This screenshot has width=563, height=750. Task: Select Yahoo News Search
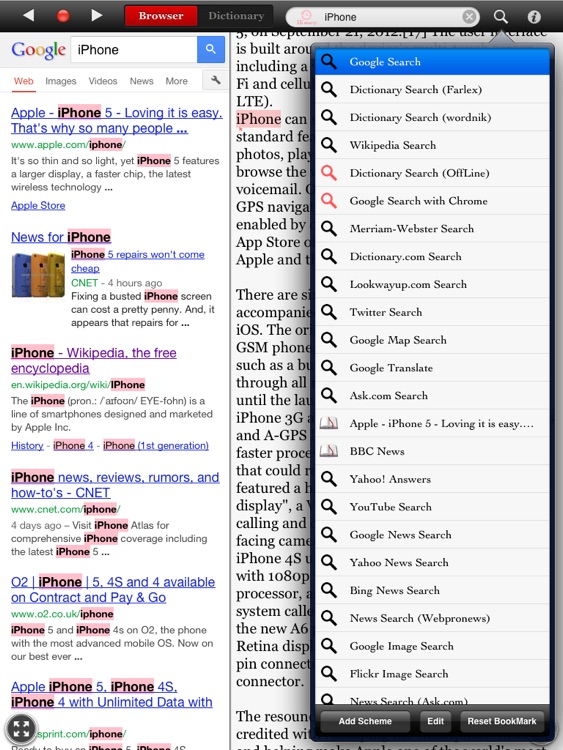(x=432, y=562)
